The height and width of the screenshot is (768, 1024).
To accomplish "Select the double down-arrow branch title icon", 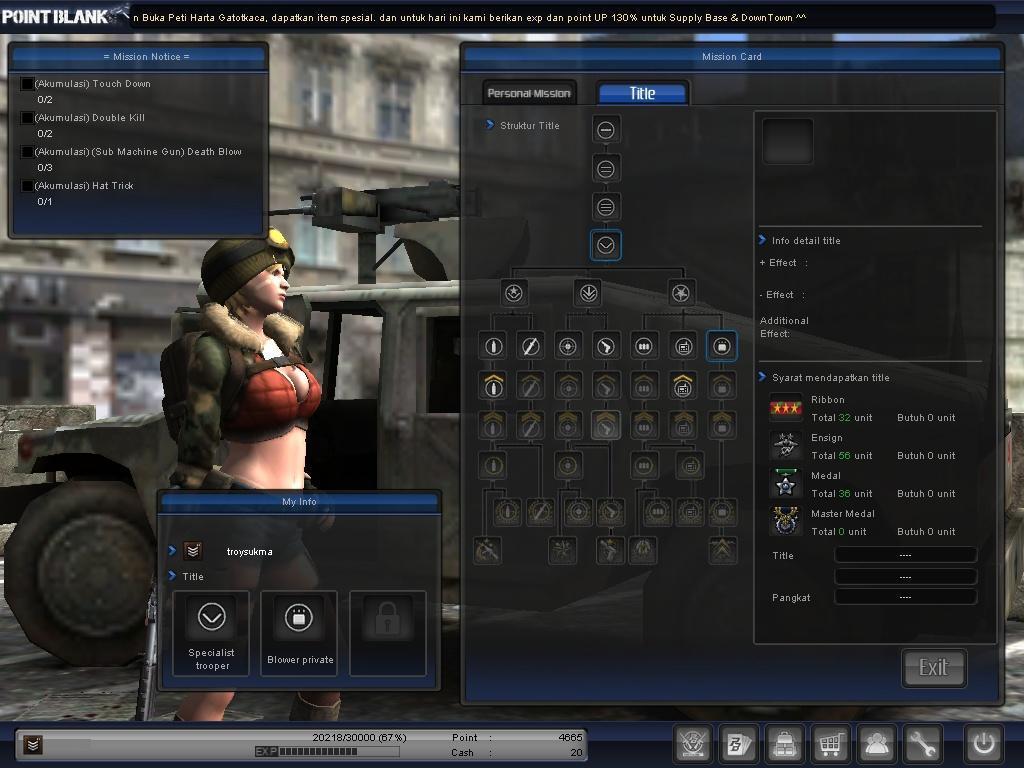I will click(588, 293).
